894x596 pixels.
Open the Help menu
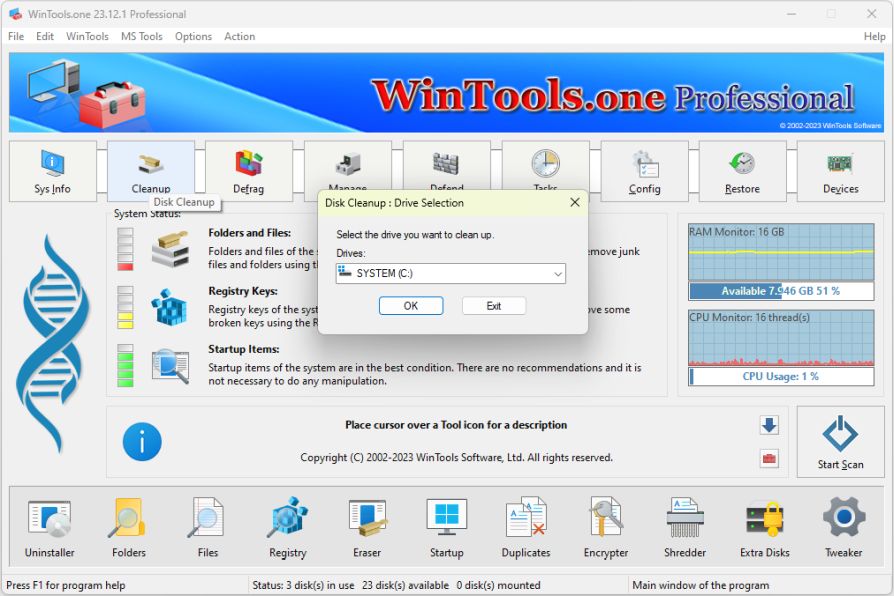click(x=874, y=37)
